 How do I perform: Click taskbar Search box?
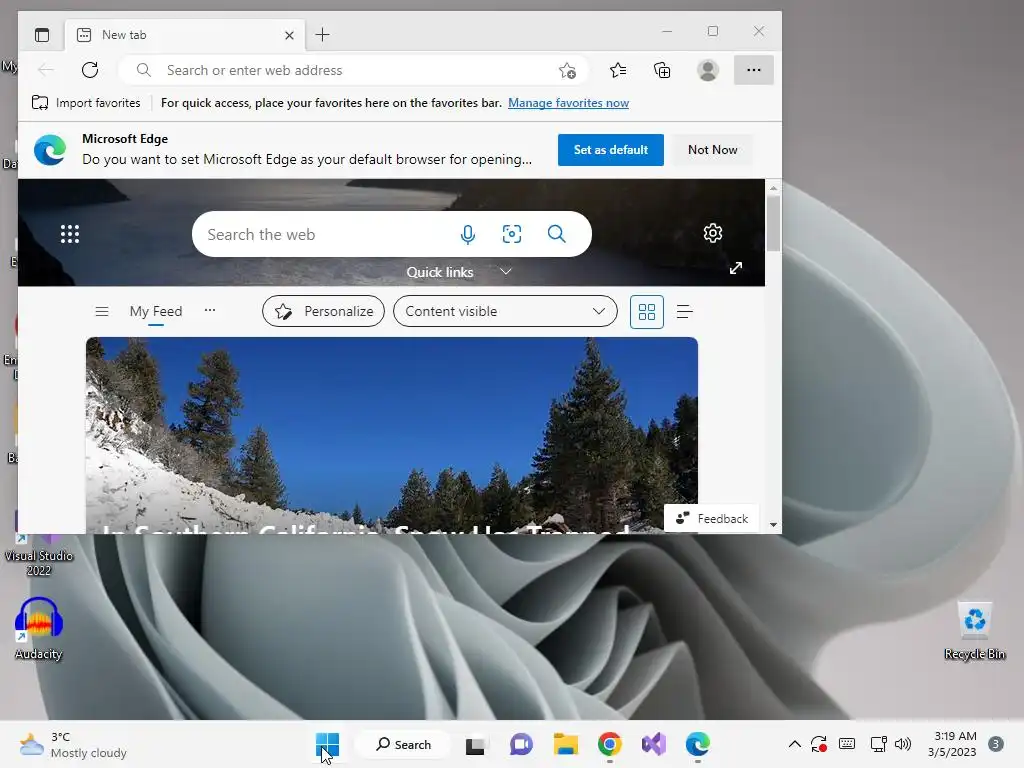tap(403, 744)
